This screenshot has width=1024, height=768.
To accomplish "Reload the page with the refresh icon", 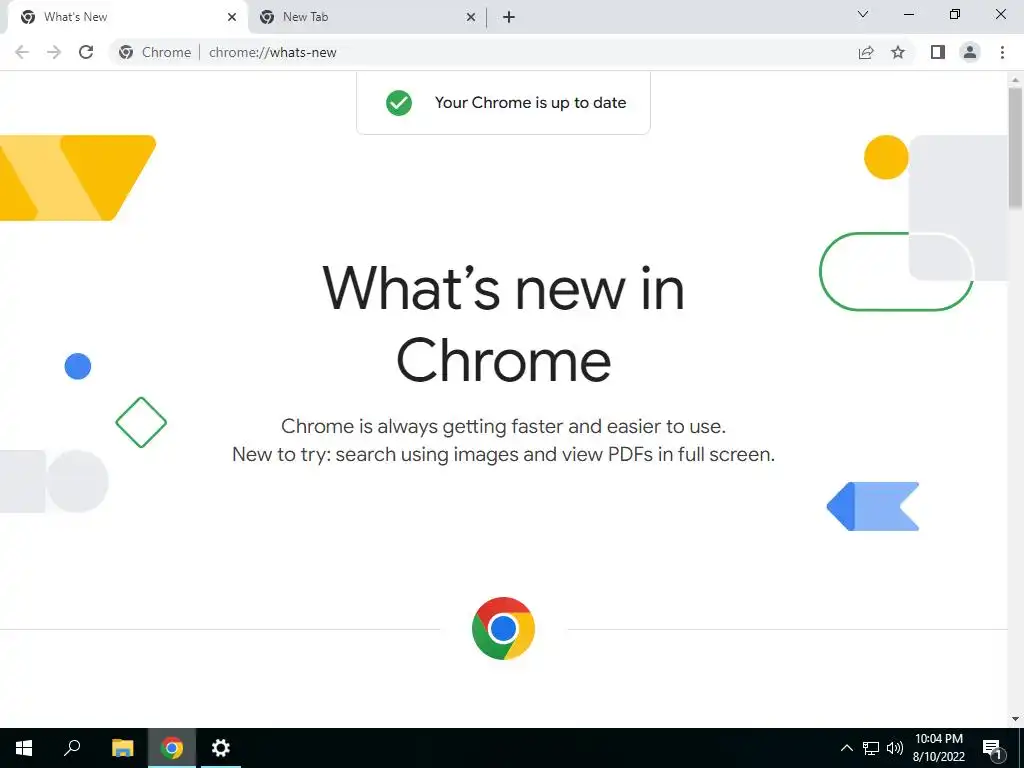I will click(x=86, y=52).
